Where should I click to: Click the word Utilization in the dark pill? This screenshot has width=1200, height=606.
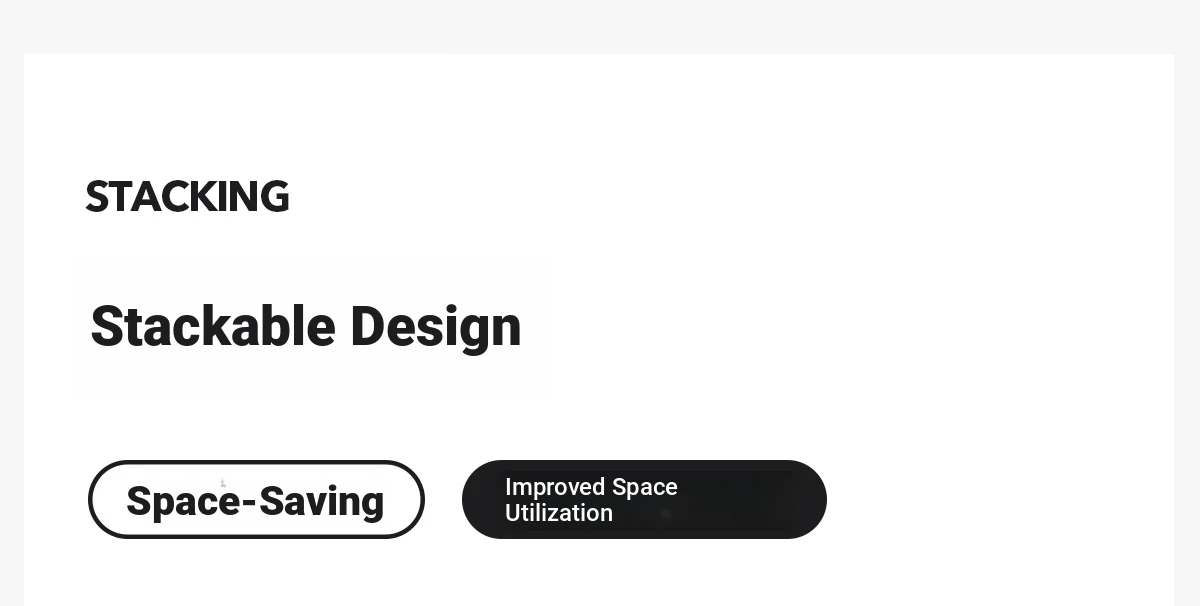[x=559, y=513]
